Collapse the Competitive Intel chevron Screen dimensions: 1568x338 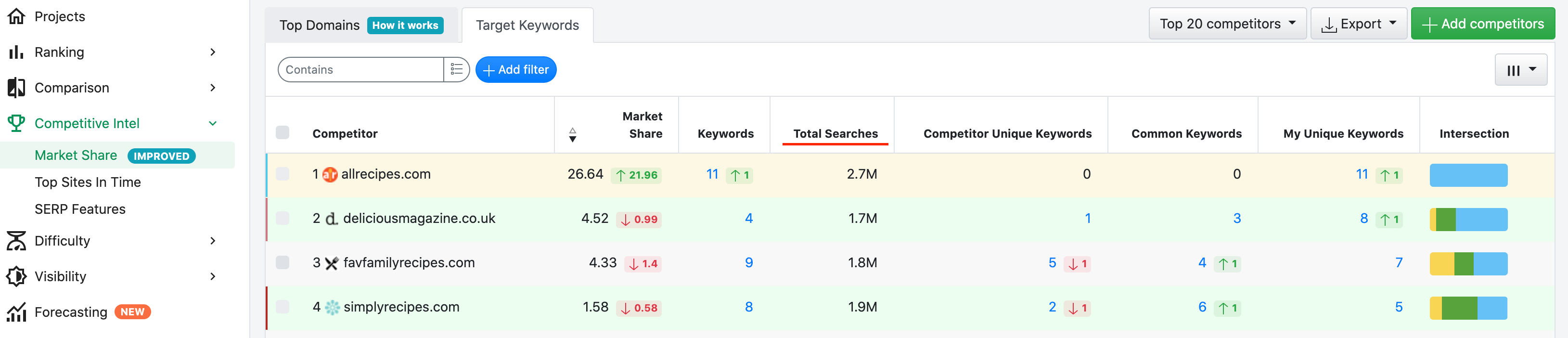pos(213,124)
